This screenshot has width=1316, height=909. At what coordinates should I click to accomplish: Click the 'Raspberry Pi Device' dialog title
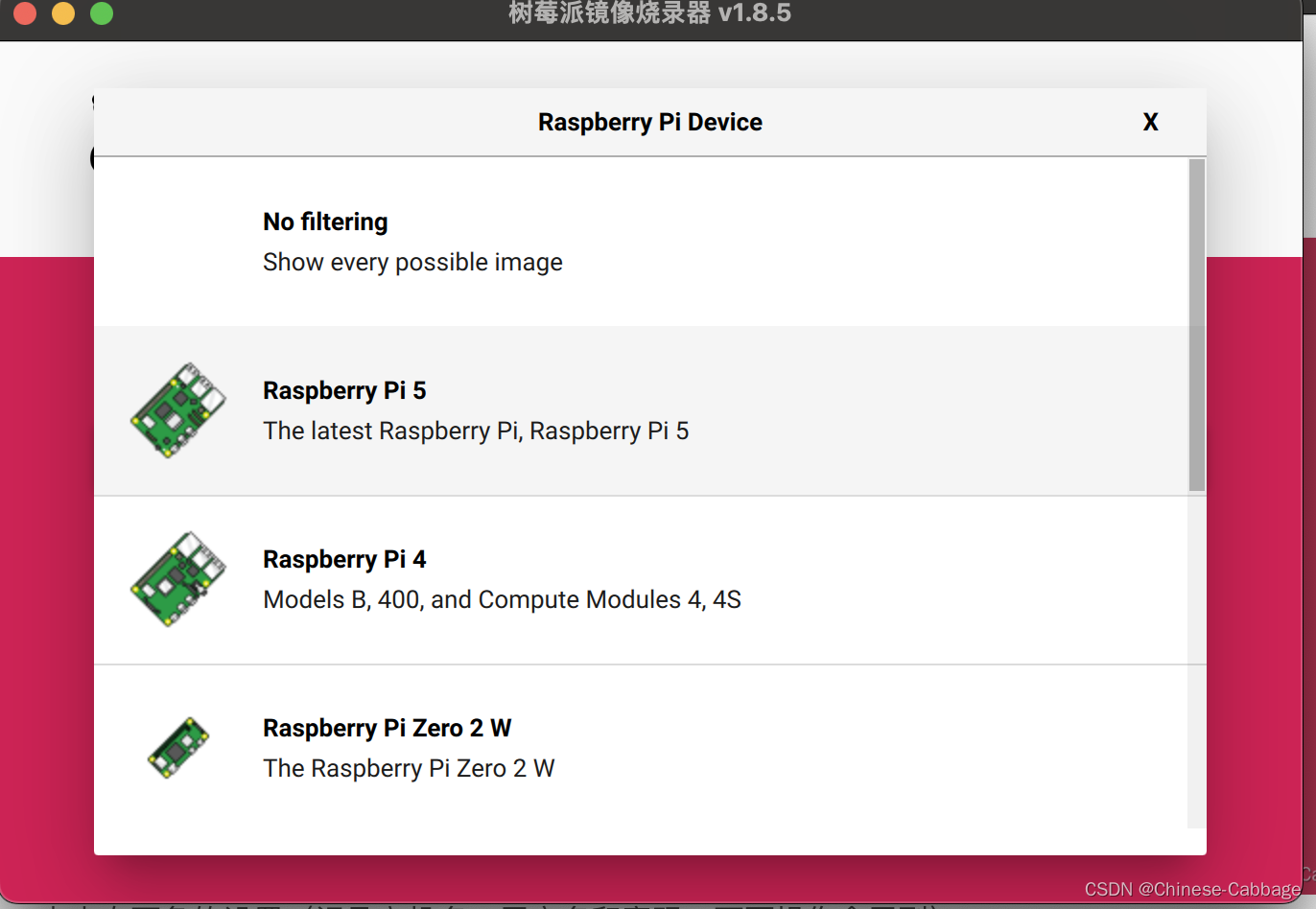pos(650,122)
